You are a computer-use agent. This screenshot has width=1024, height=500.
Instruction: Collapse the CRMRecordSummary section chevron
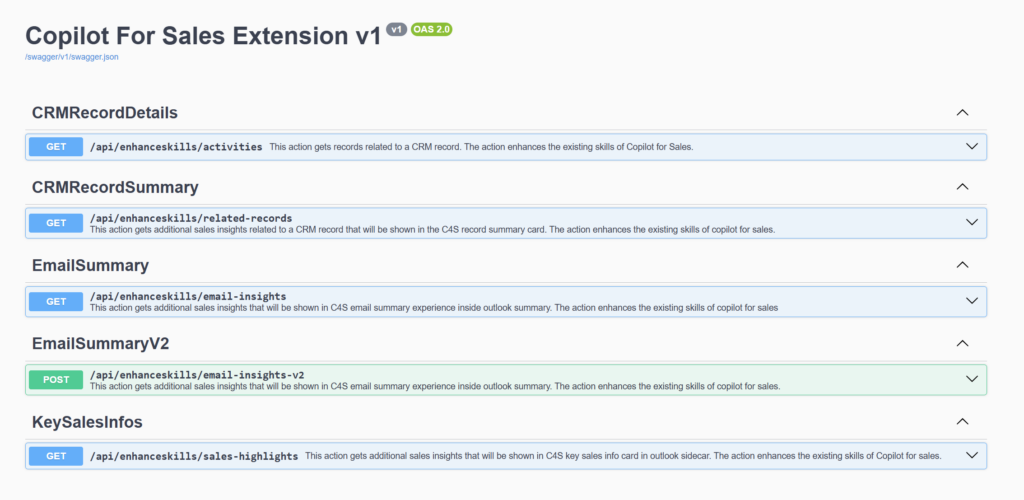tap(962, 187)
